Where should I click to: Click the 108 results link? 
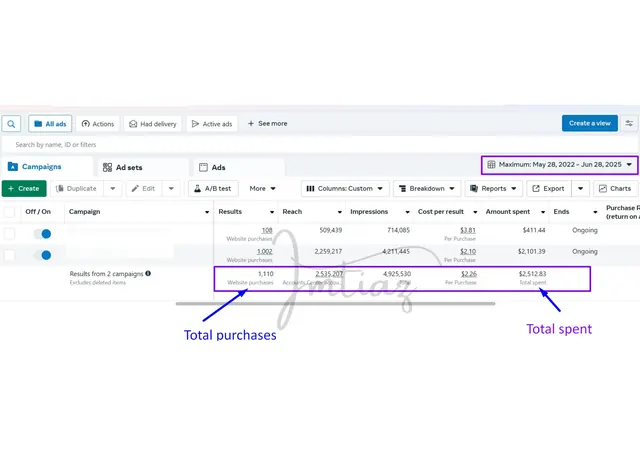tap(267, 230)
